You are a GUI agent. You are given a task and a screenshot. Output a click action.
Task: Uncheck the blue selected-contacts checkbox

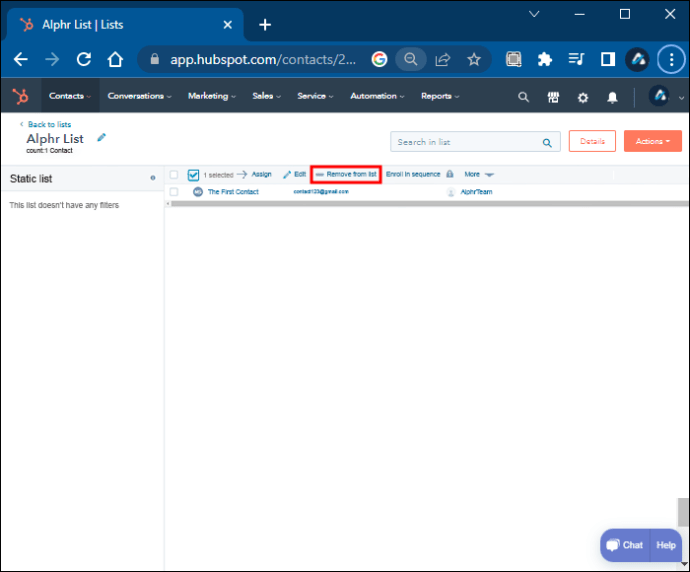click(x=193, y=174)
